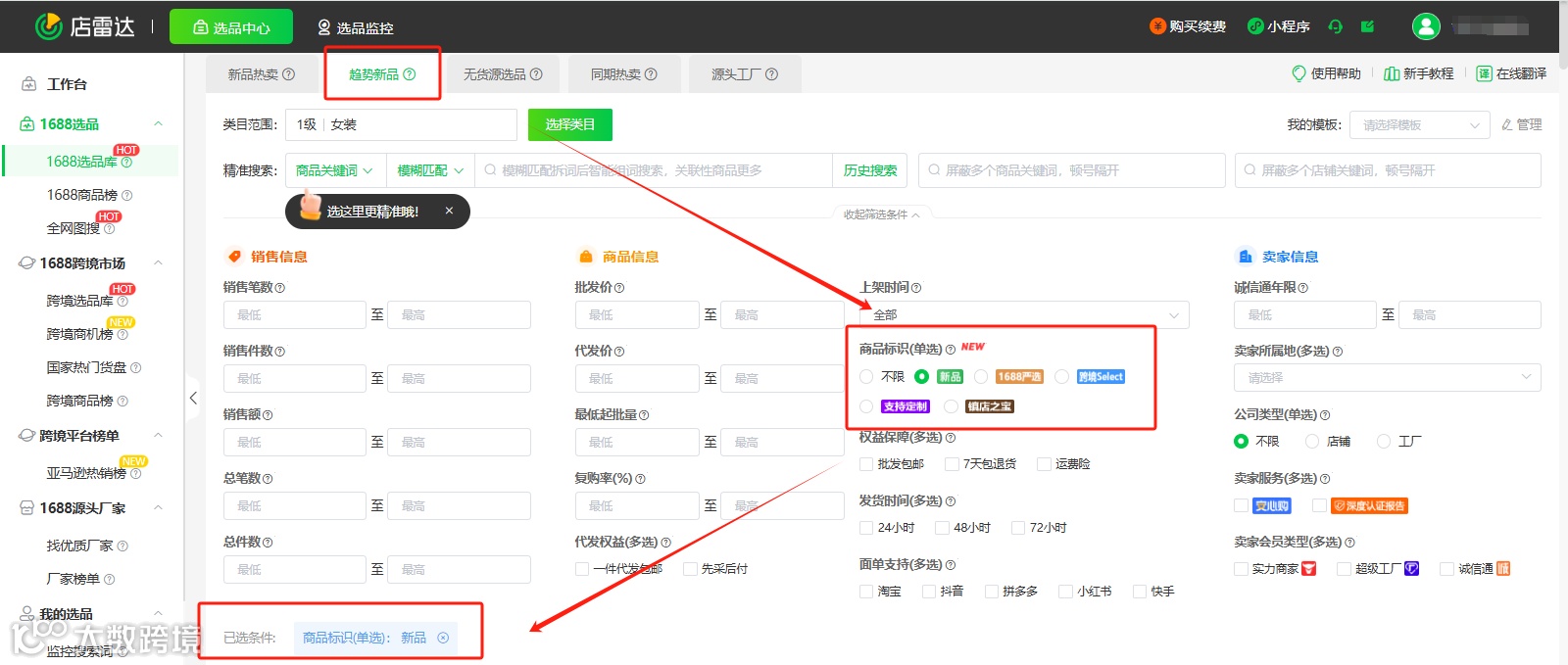The height and width of the screenshot is (665, 1568).
Task: Open the 卖家所属地 dropdown
Action: click(x=1387, y=378)
